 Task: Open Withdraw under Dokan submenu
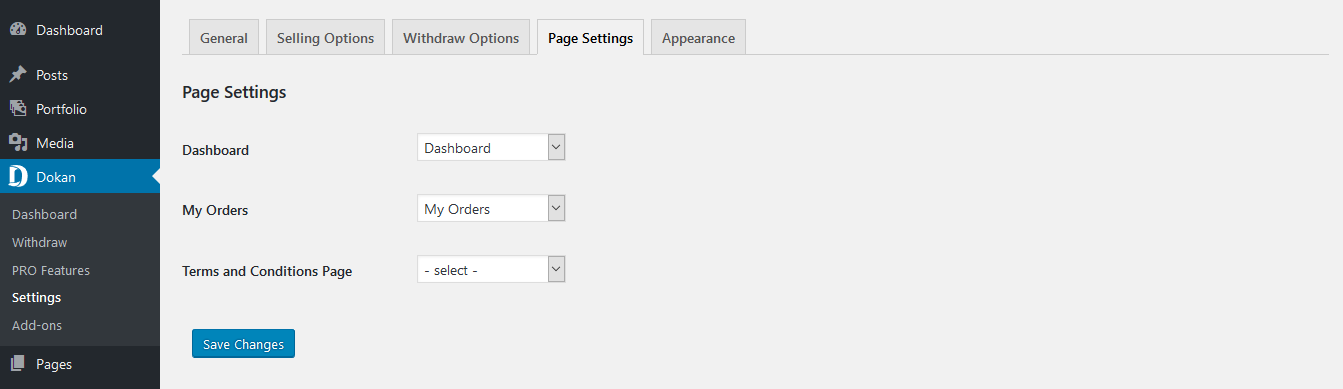pos(39,242)
